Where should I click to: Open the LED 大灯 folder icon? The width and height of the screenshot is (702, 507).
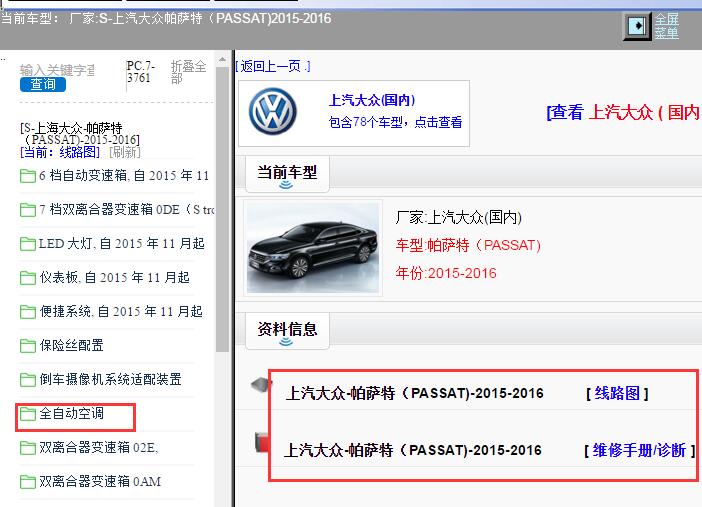pos(28,244)
